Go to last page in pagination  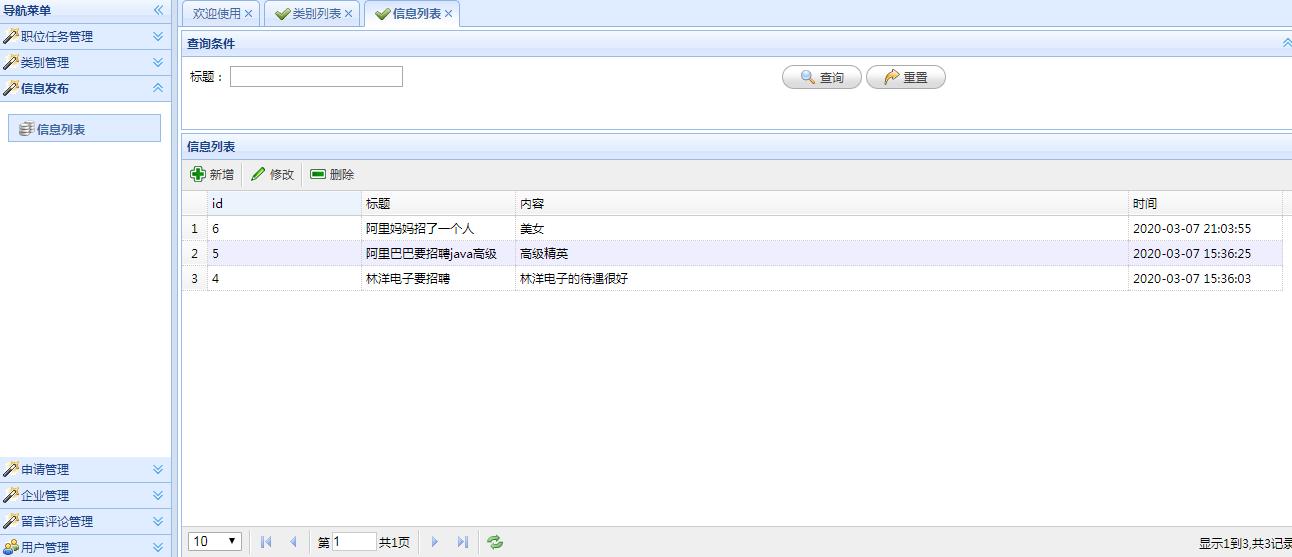click(x=462, y=542)
